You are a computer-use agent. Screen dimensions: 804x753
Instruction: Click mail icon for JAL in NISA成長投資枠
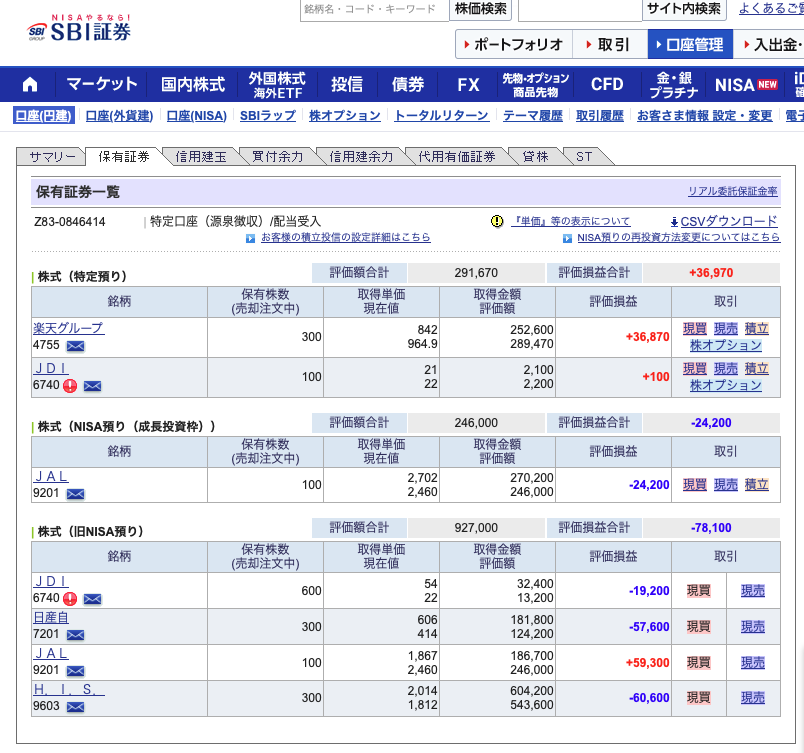click(x=75, y=493)
